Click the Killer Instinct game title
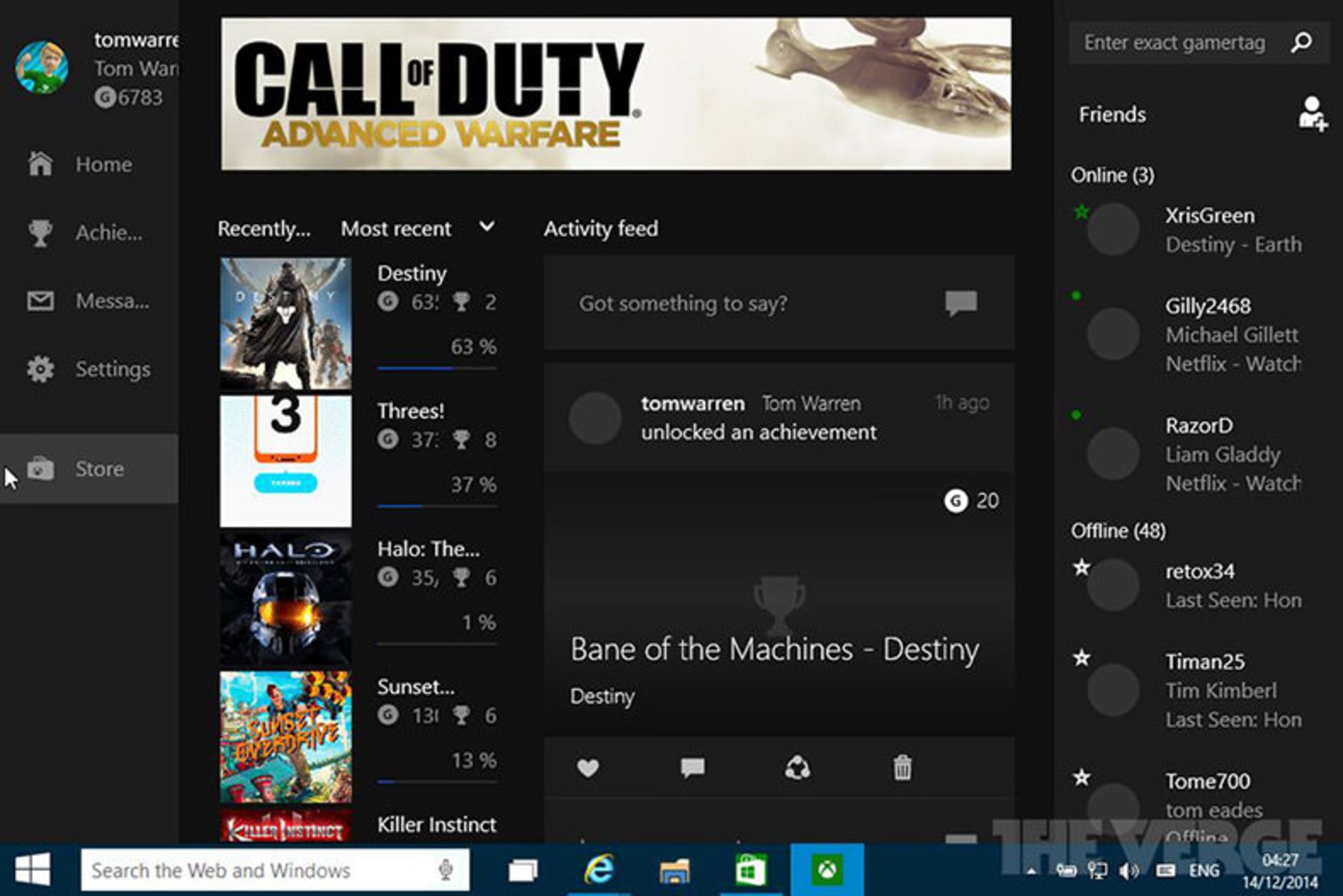The image size is (1343, 896). point(437,825)
